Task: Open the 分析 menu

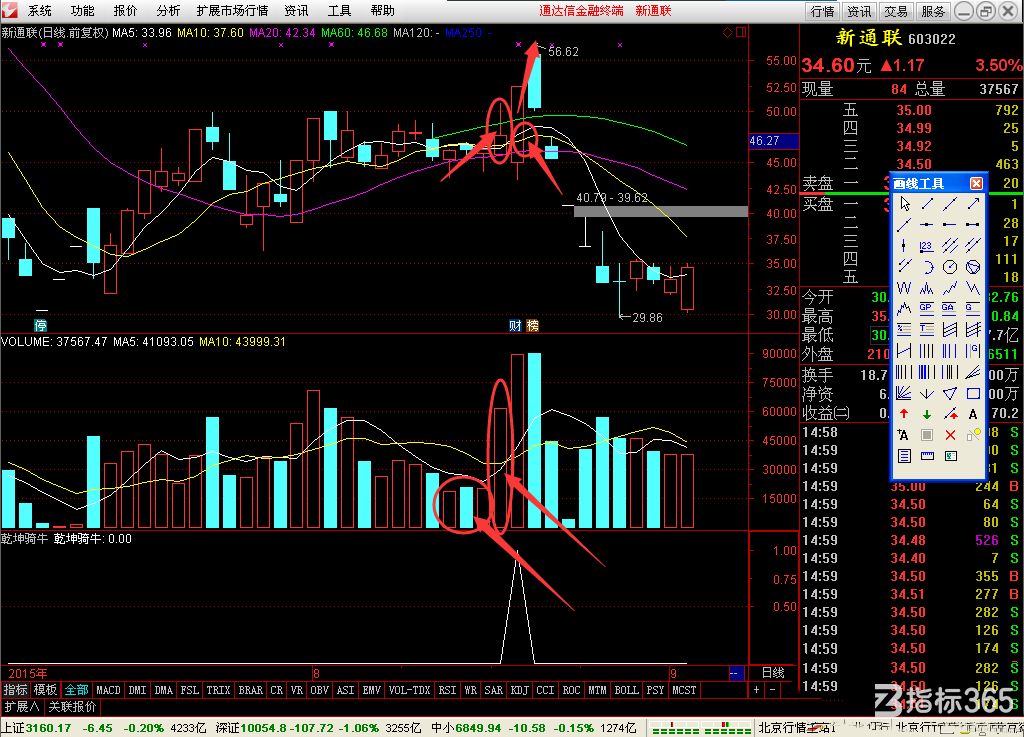Action: 168,10
